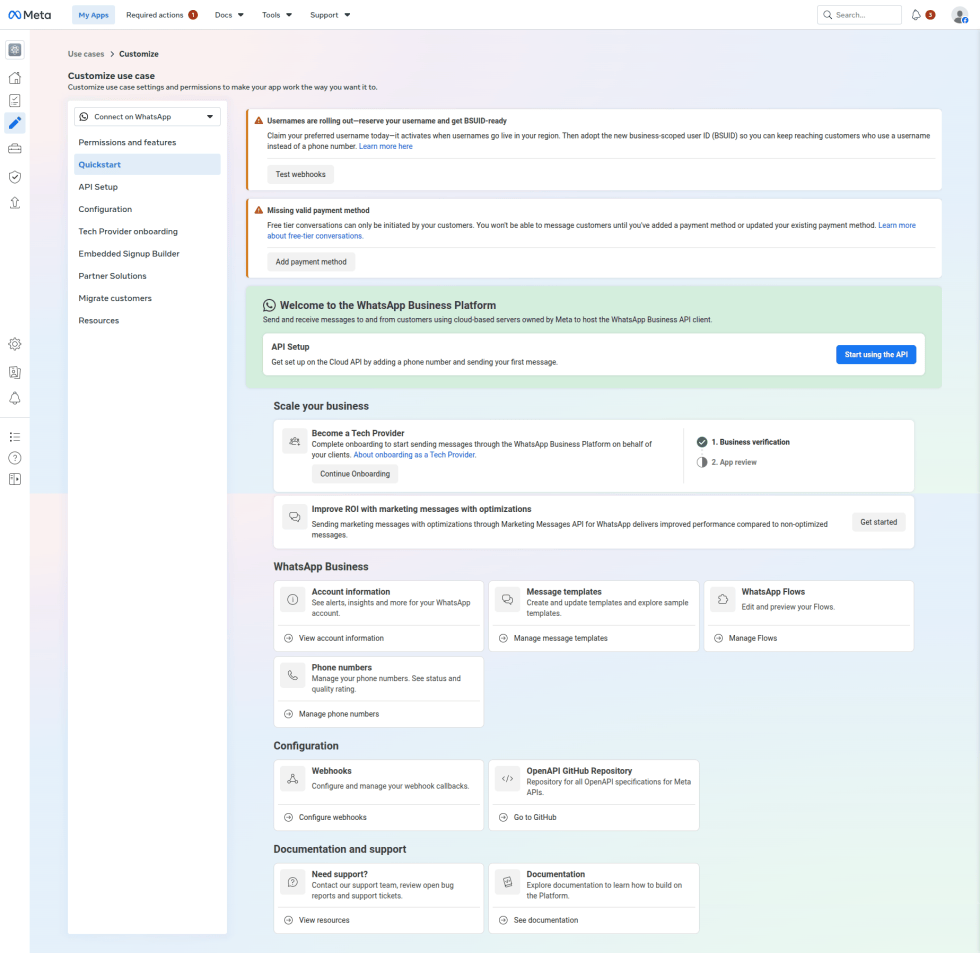Viewport: 980px width, 953px height.
Task: Click Manage phone numbers
Action: 339,714
